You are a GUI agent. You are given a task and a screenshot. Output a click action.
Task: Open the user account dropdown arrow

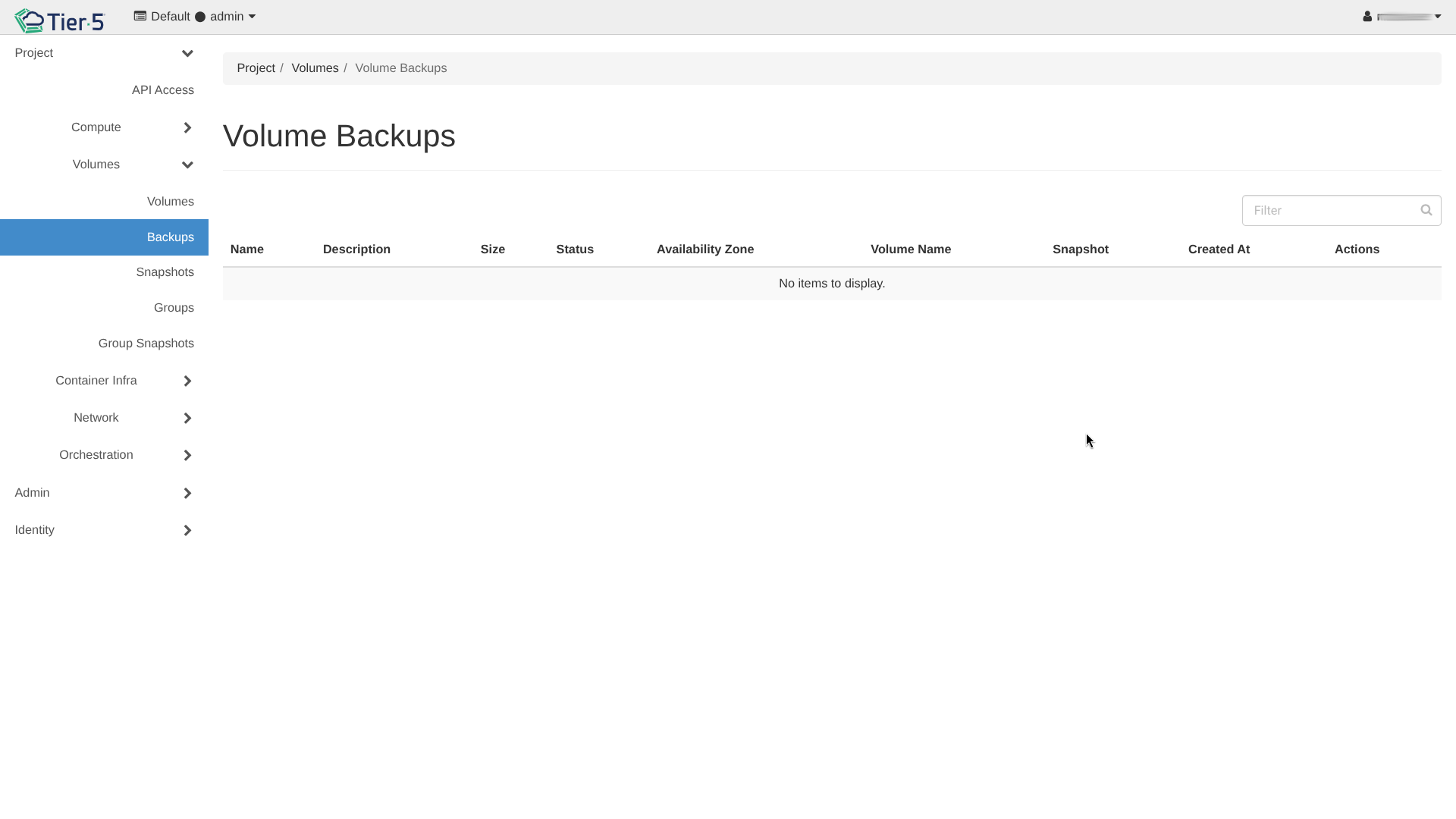click(1438, 17)
